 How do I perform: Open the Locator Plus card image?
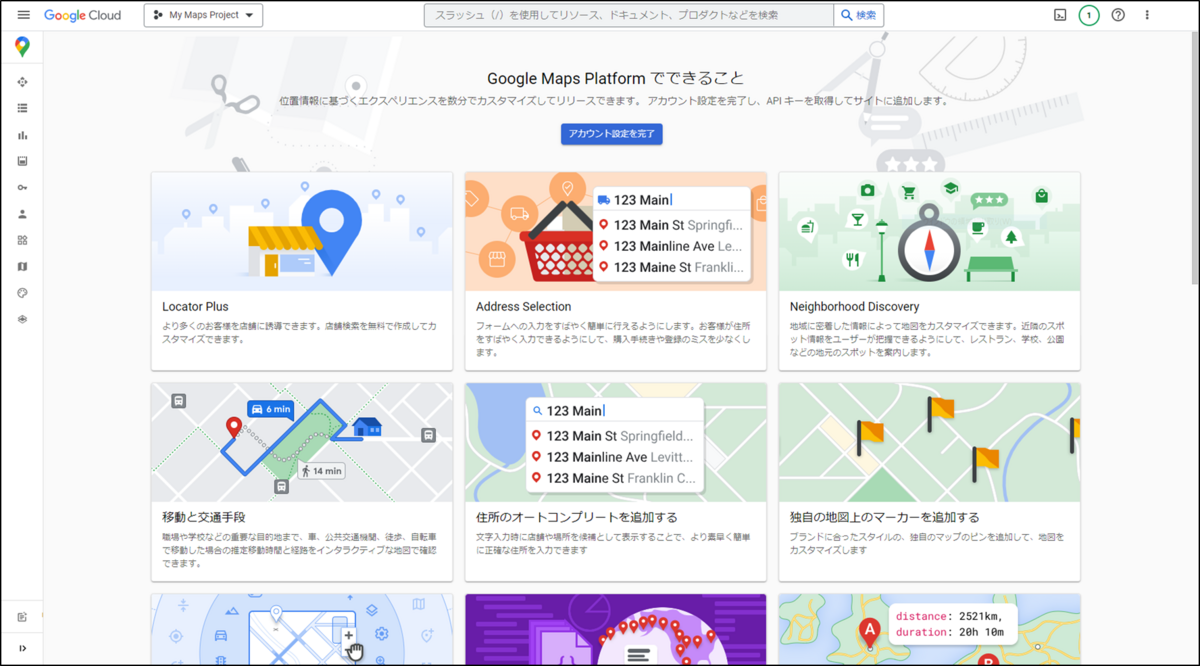click(302, 232)
